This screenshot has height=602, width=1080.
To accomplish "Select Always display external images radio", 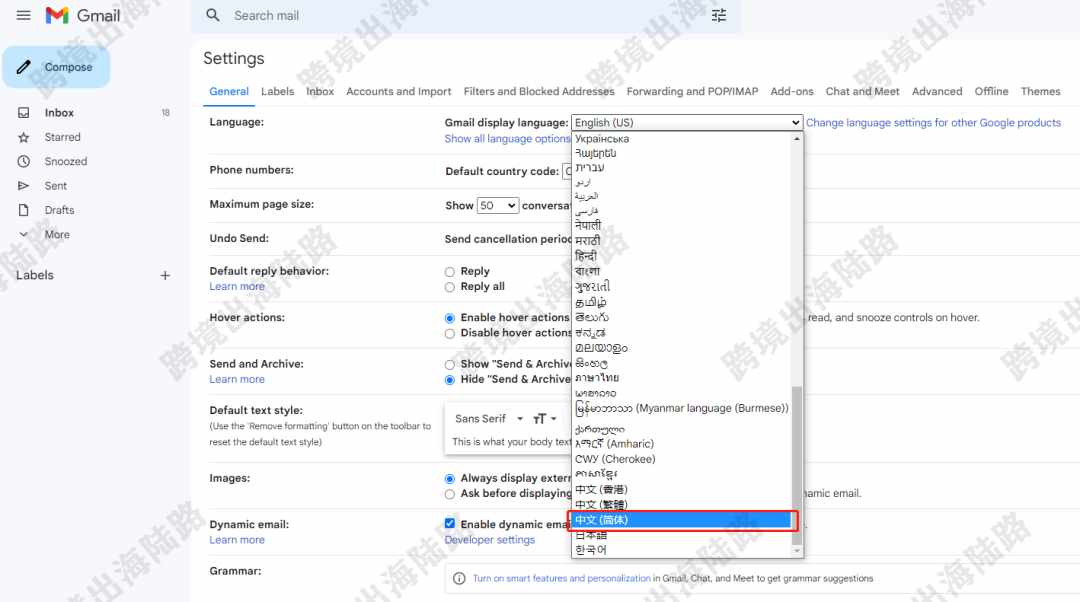I will pyautogui.click(x=450, y=478).
